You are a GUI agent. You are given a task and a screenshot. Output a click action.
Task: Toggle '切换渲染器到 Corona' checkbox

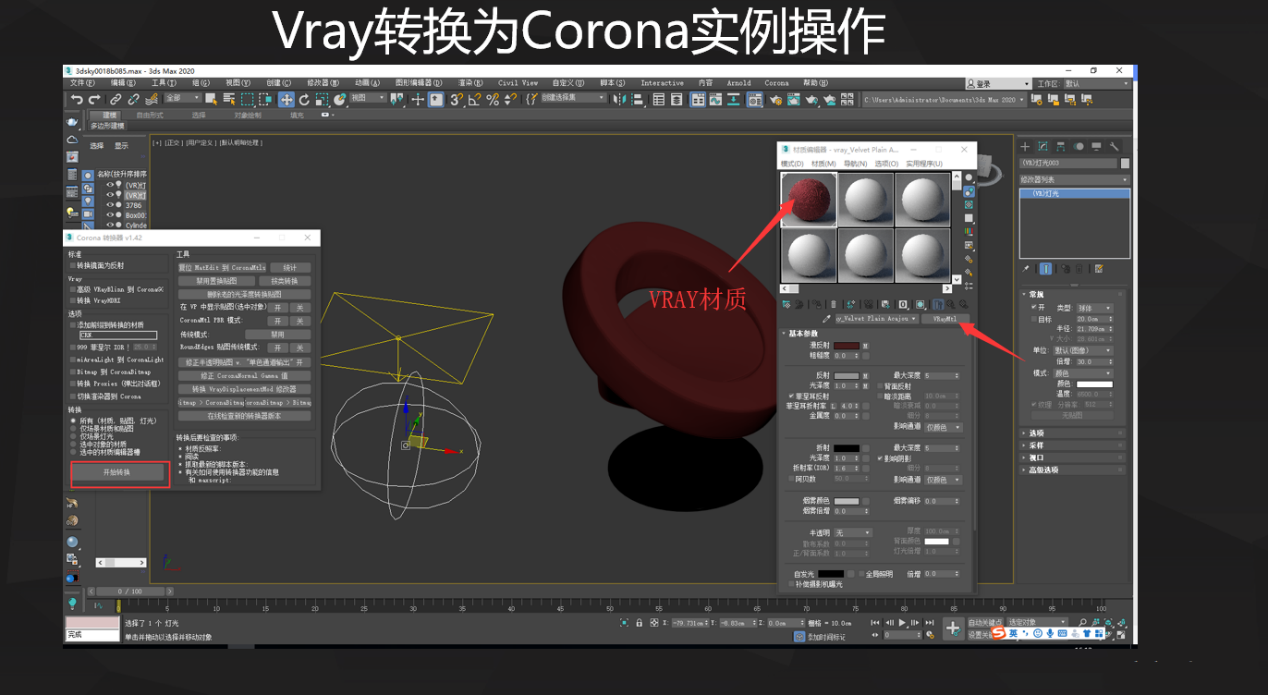click(x=72, y=396)
